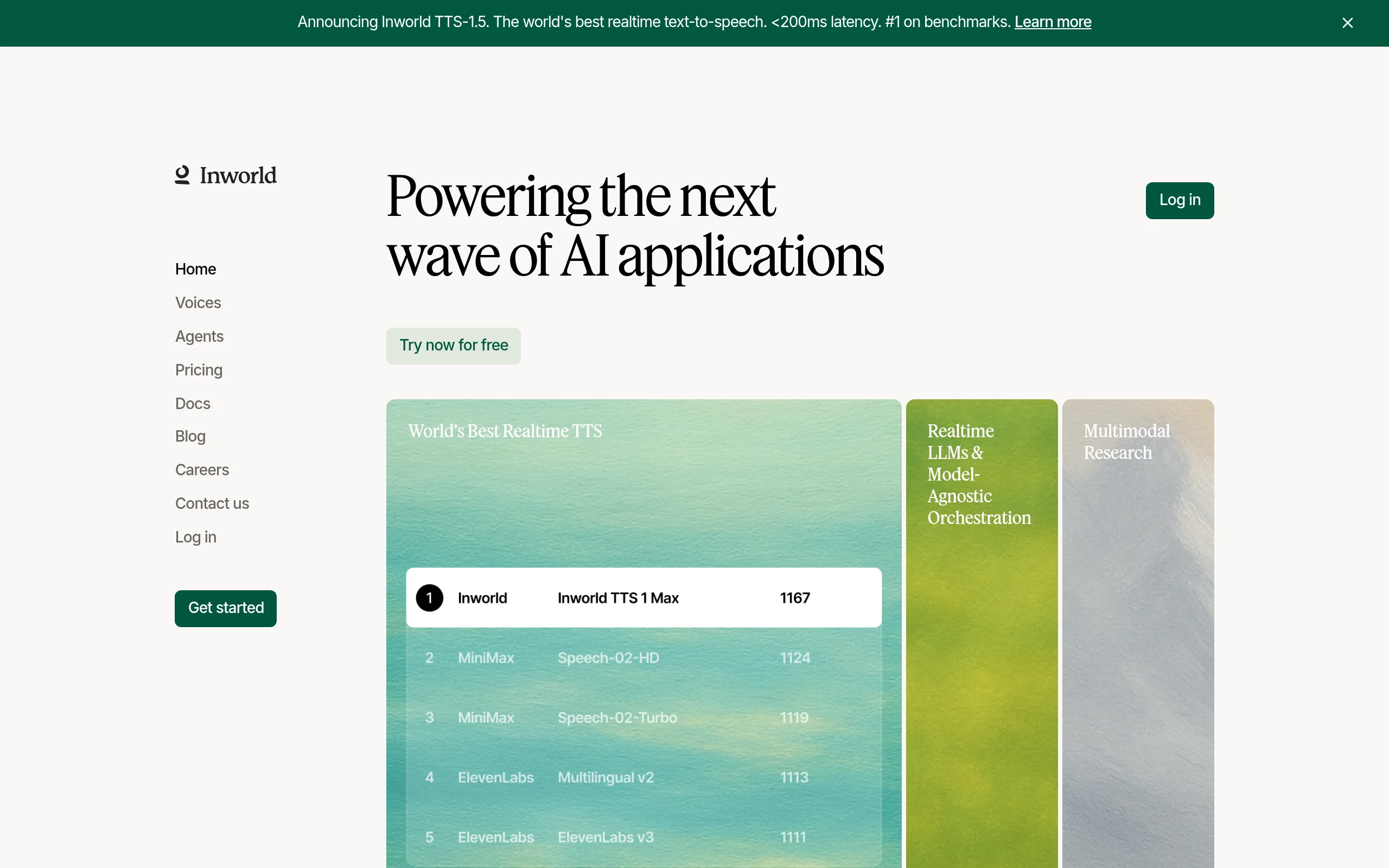This screenshot has height=868, width=1389.
Task: Navigate to Agents in sidebar
Action: (199, 336)
